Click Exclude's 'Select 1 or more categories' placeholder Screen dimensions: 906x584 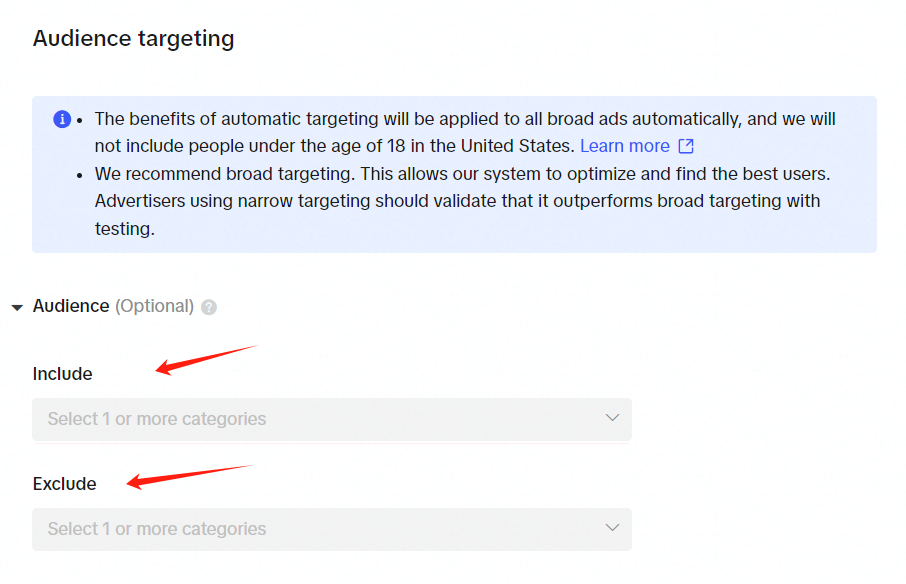(157, 529)
